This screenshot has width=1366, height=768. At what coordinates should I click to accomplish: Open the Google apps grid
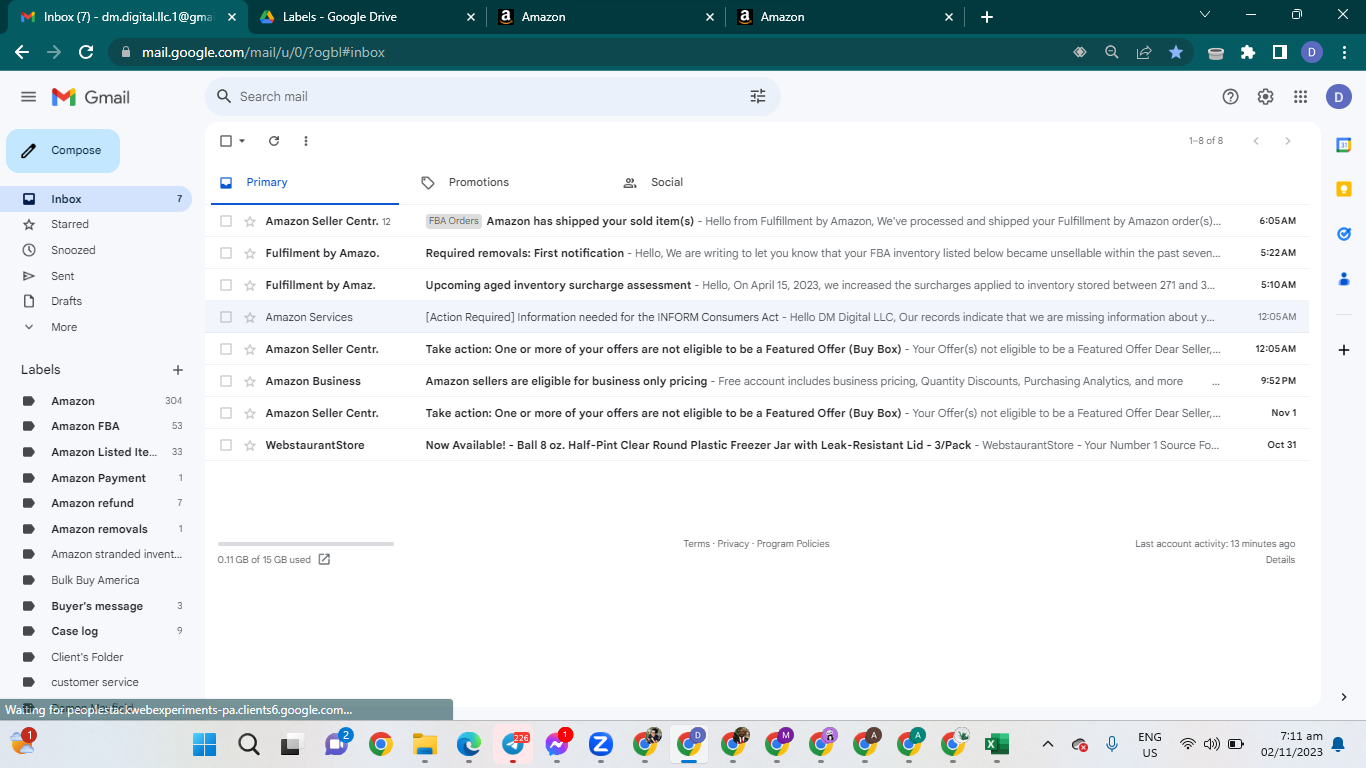pos(1300,97)
